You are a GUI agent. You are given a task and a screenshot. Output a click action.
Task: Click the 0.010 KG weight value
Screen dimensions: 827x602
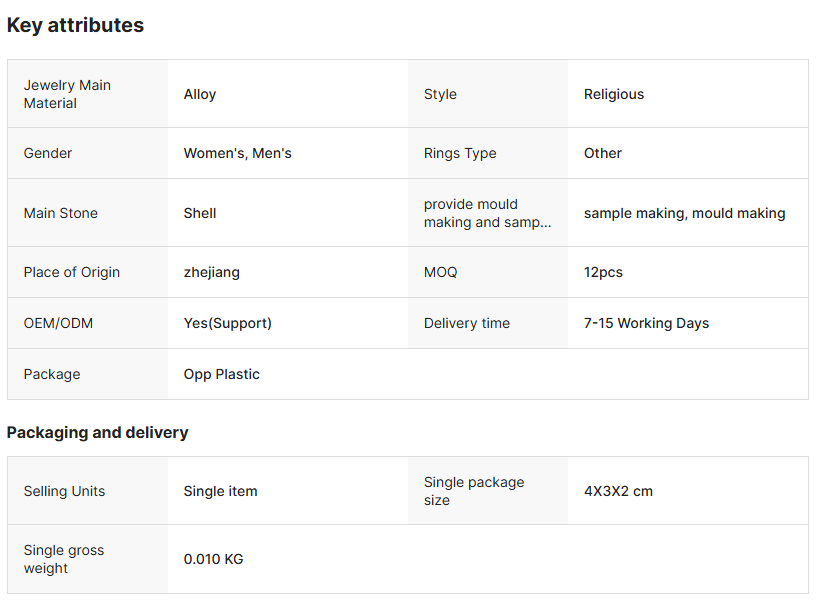point(213,559)
